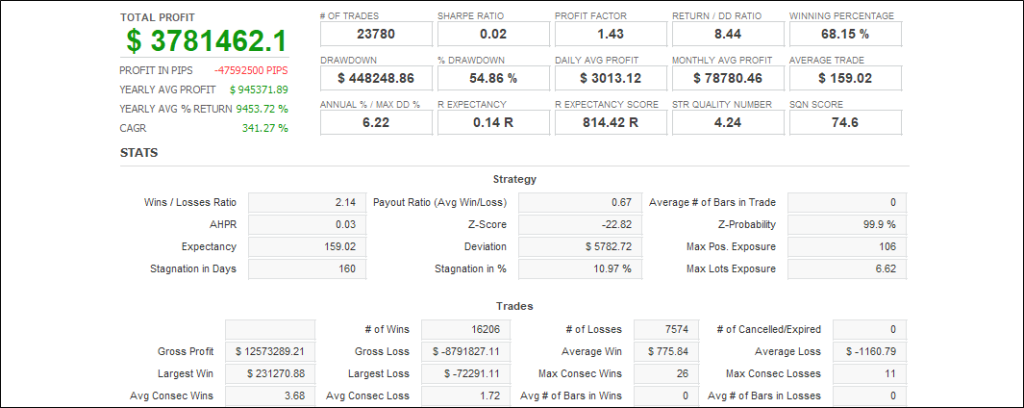
Task: Click the Return / DD Ratio value
Action: 727,35
